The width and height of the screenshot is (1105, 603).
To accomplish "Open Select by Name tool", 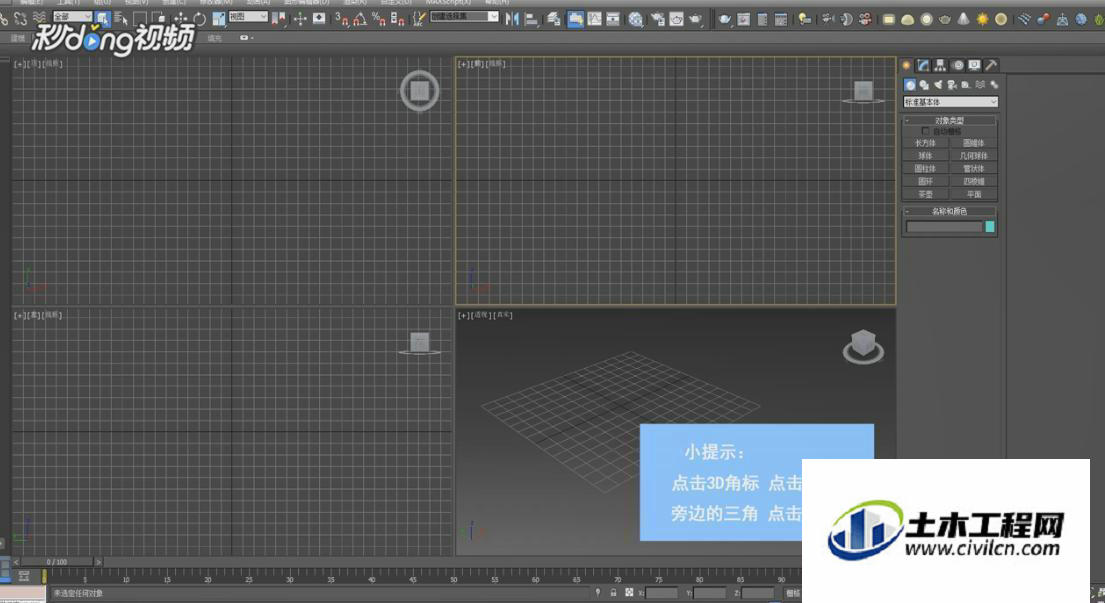I will (x=121, y=19).
